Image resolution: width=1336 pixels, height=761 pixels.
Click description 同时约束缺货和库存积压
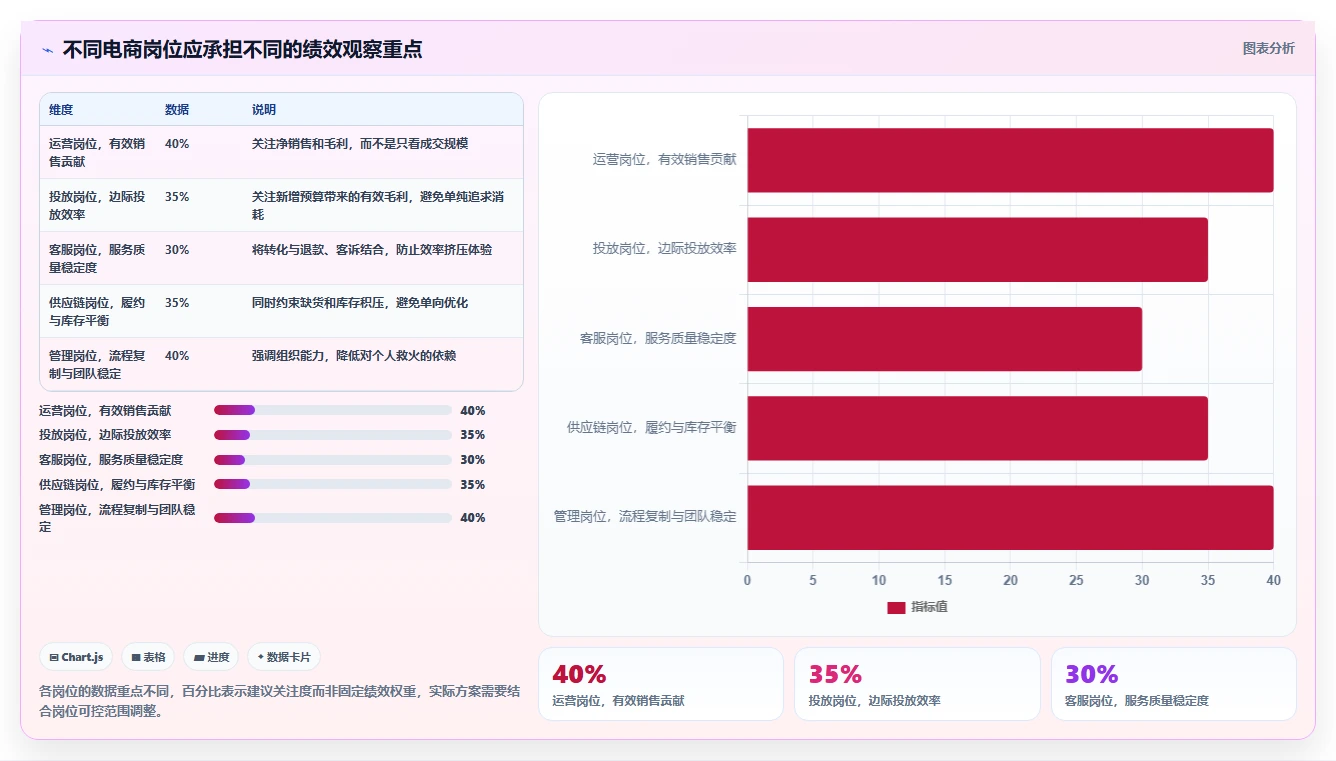[x=360, y=303]
